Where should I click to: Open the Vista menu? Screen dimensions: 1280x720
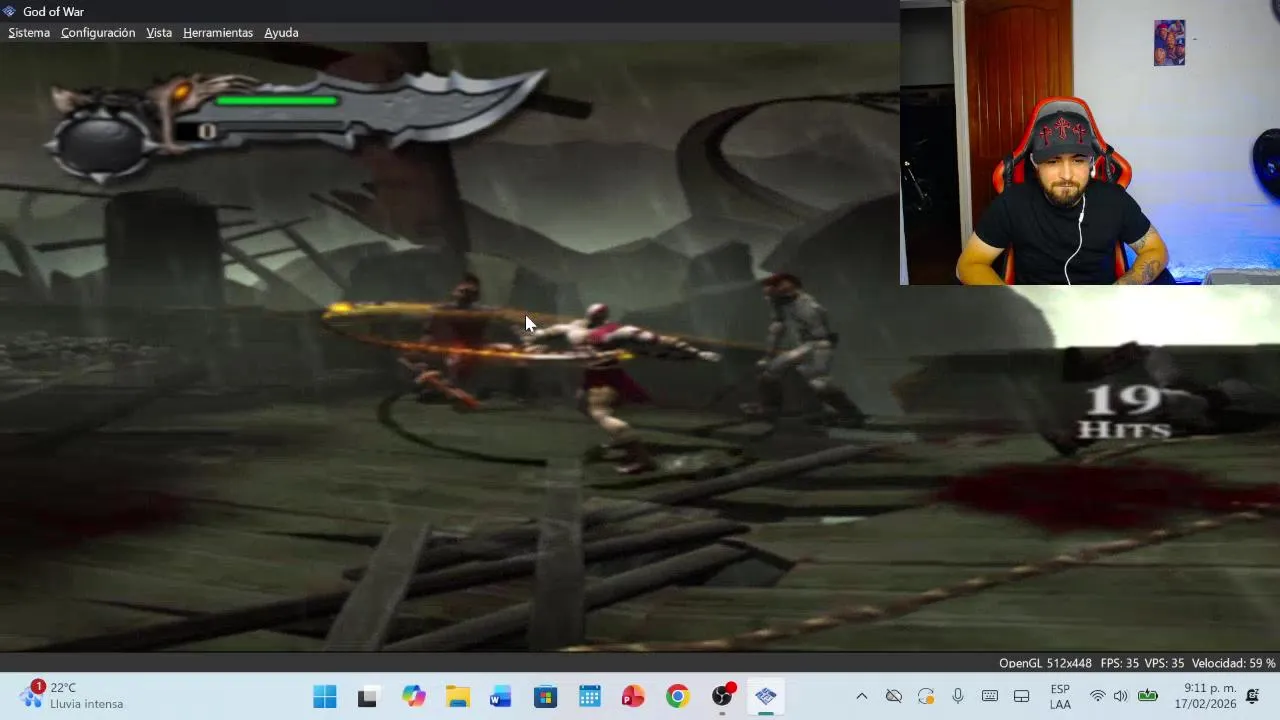[159, 33]
